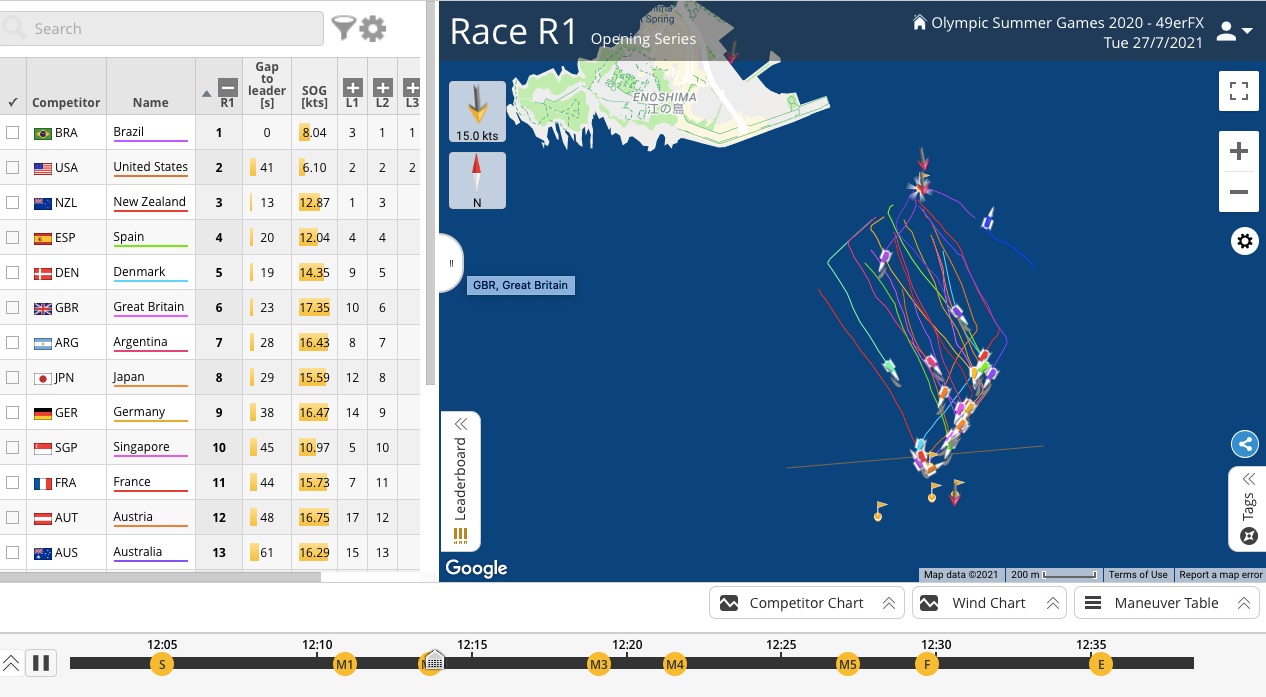The image size is (1266, 697).
Task: Toggle the select-all checkmark column header
Action: [12, 102]
